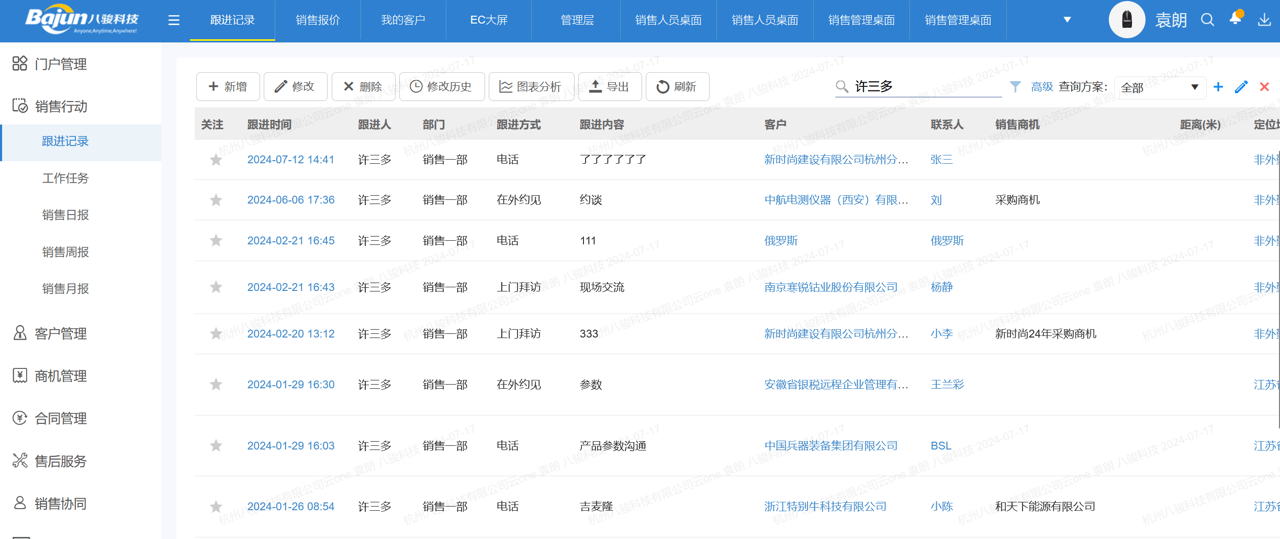Edit query scheme with pencil icon
The width and height of the screenshot is (1280, 539).
point(1241,87)
